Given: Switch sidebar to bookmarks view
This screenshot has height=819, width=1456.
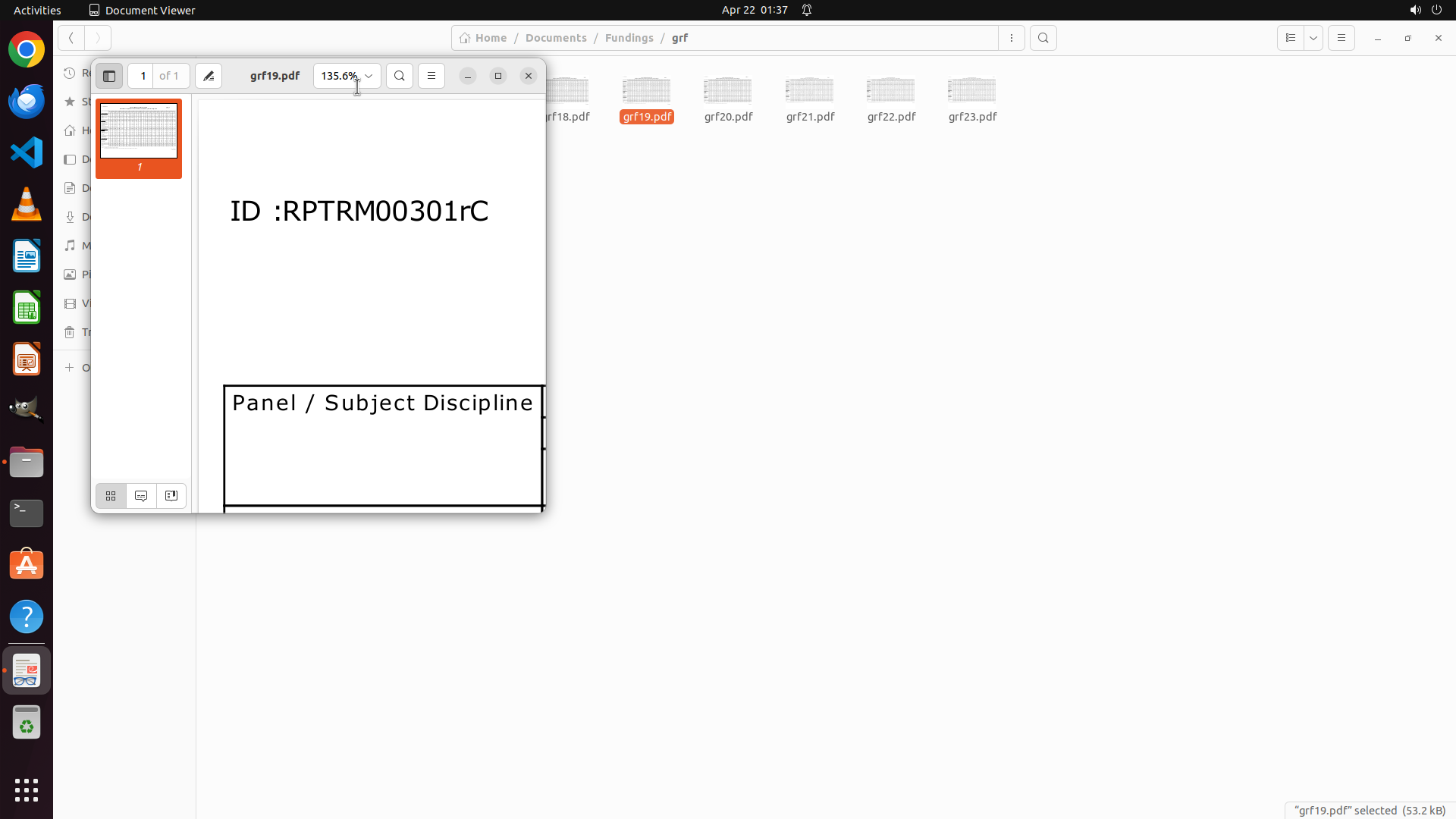Looking at the screenshot, I should [171, 496].
